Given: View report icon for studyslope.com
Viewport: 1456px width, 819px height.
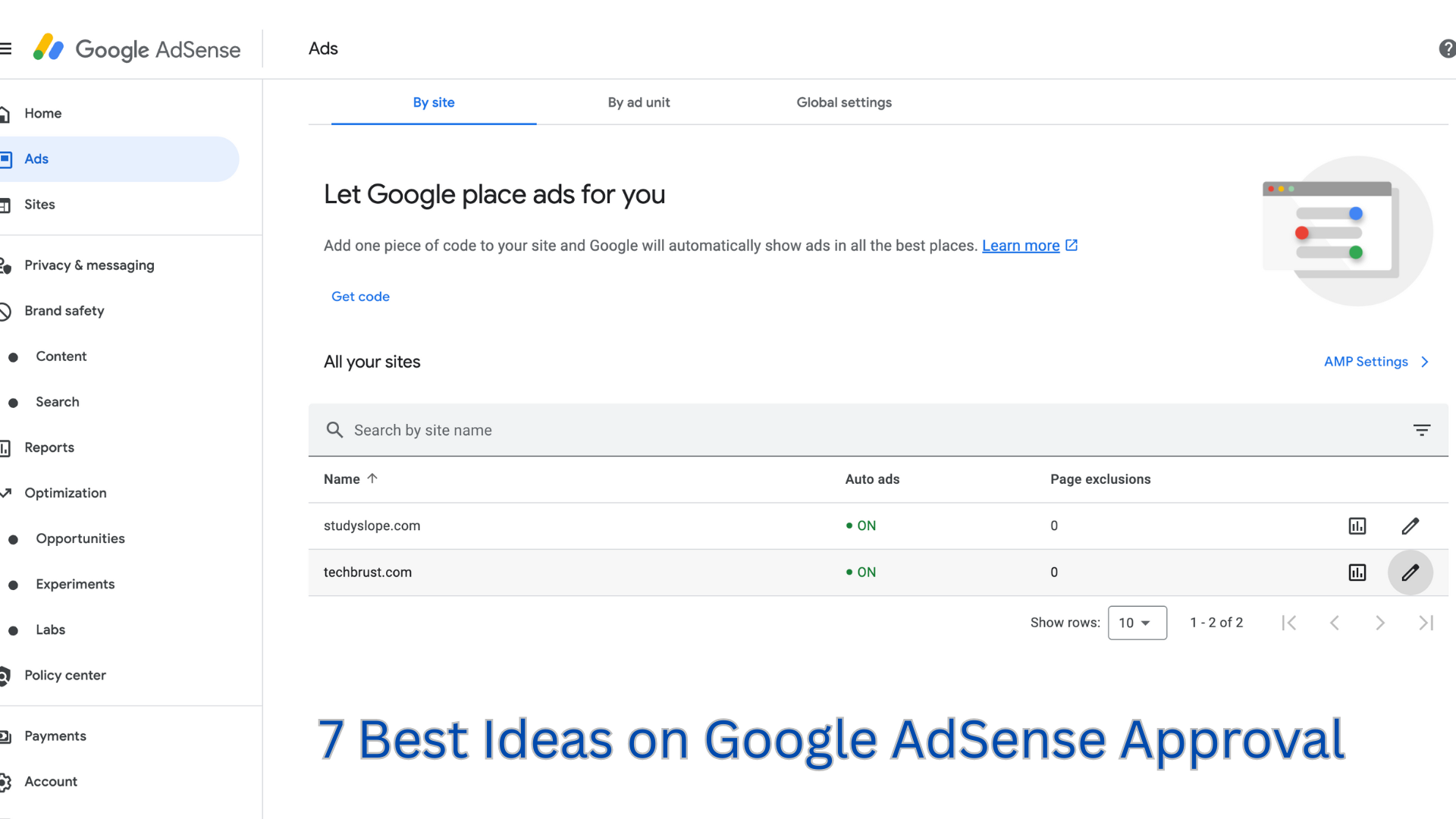Looking at the screenshot, I should pyautogui.click(x=1357, y=526).
